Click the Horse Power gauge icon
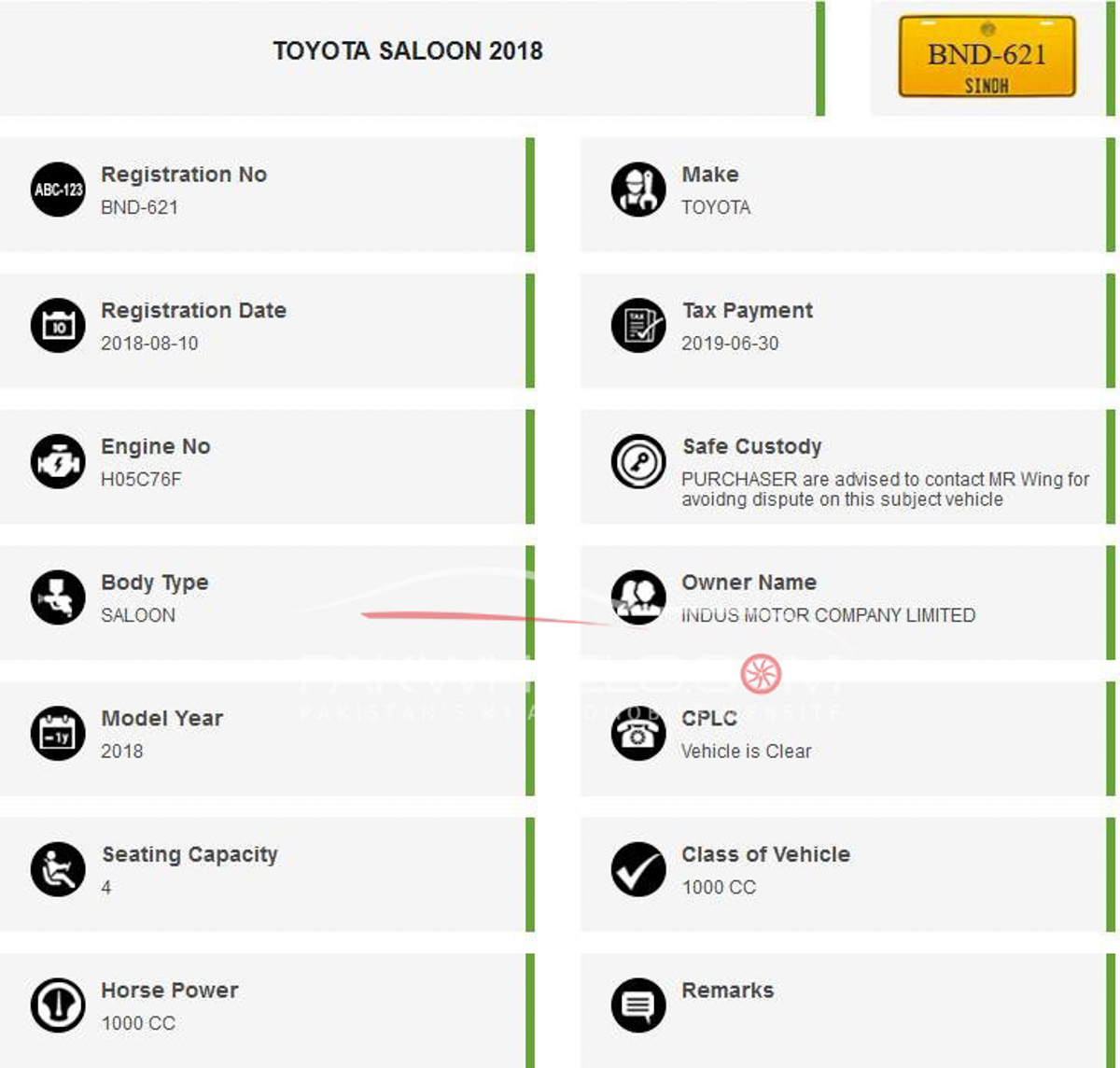 (57, 1006)
